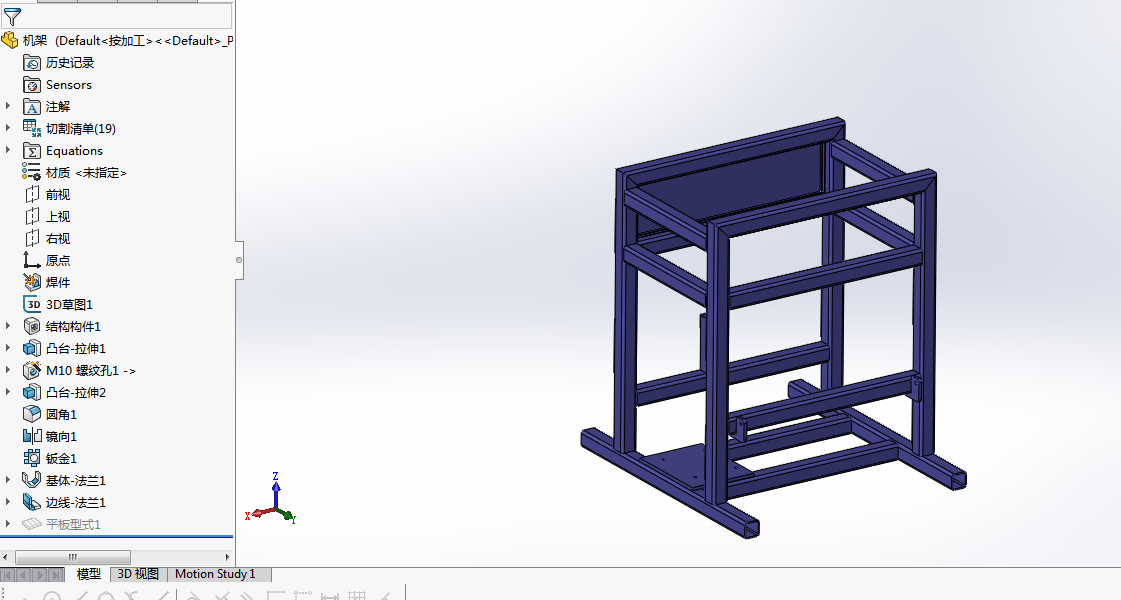Screen dimensions: 1121x600
Task: Click the 镜向1 mirror feature icon
Action: [x=31, y=436]
